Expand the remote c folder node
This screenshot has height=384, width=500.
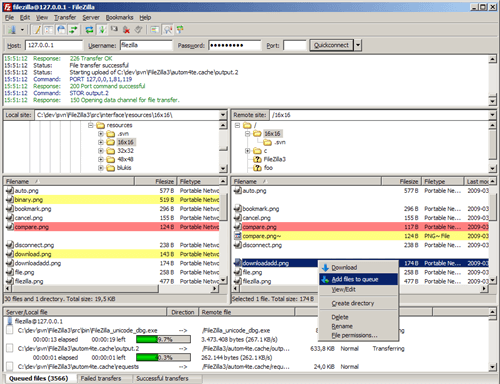tap(247, 151)
